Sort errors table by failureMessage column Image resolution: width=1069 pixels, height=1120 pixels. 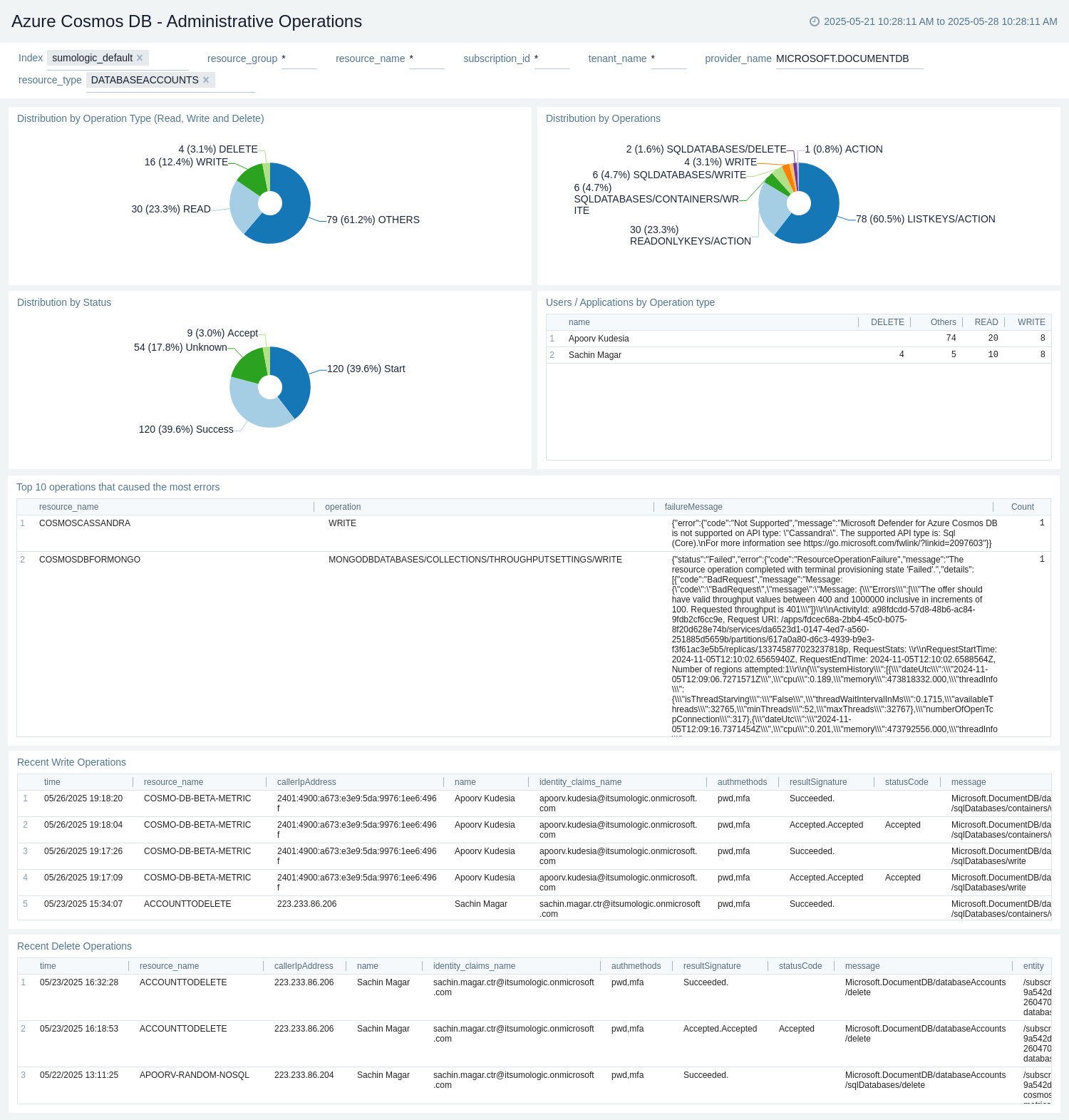coord(693,507)
